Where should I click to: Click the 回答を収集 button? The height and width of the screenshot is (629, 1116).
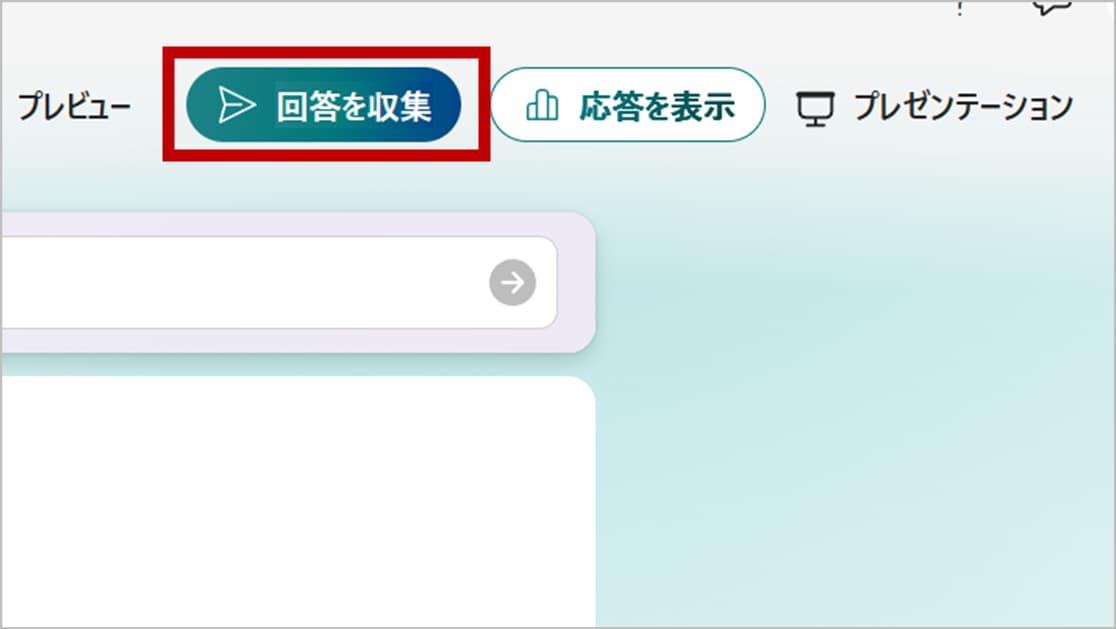pyautogui.click(x=324, y=105)
